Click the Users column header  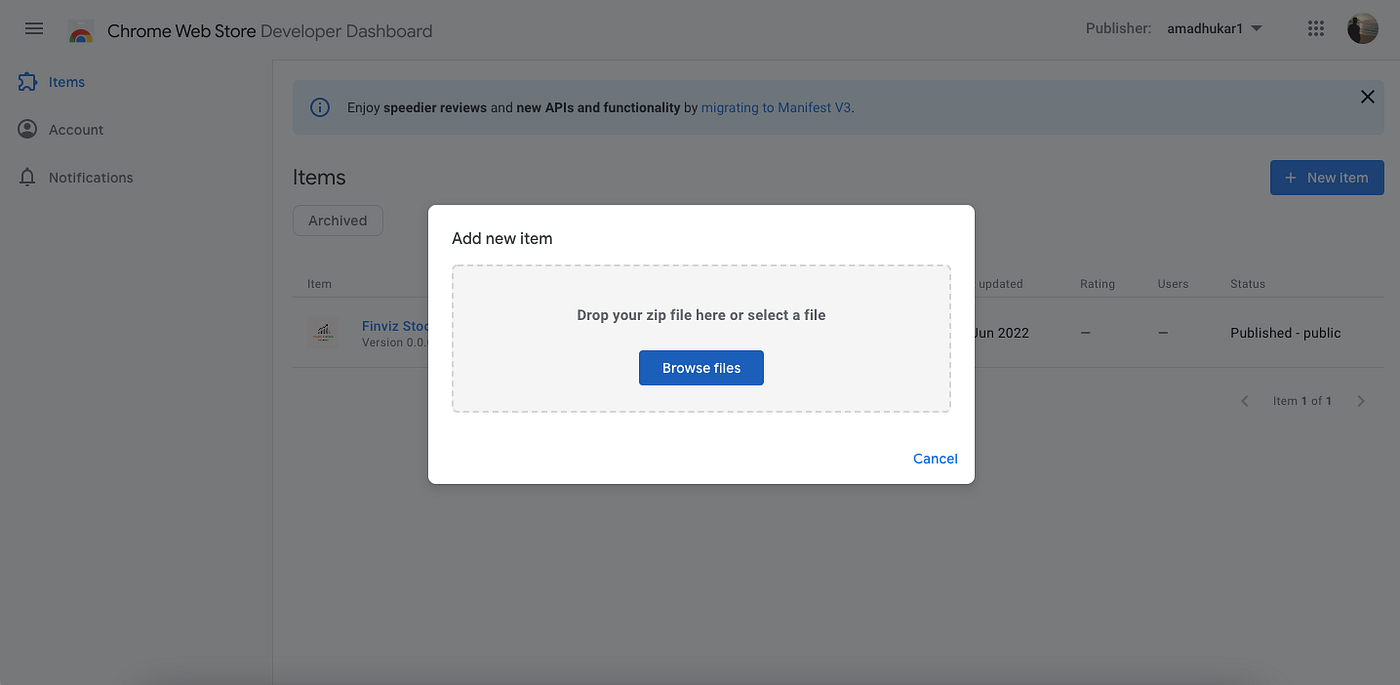1173,284
